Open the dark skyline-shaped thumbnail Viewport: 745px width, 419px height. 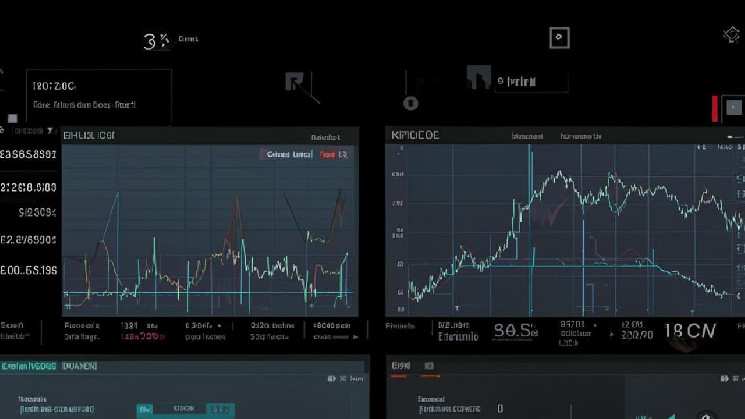(478, 77)
